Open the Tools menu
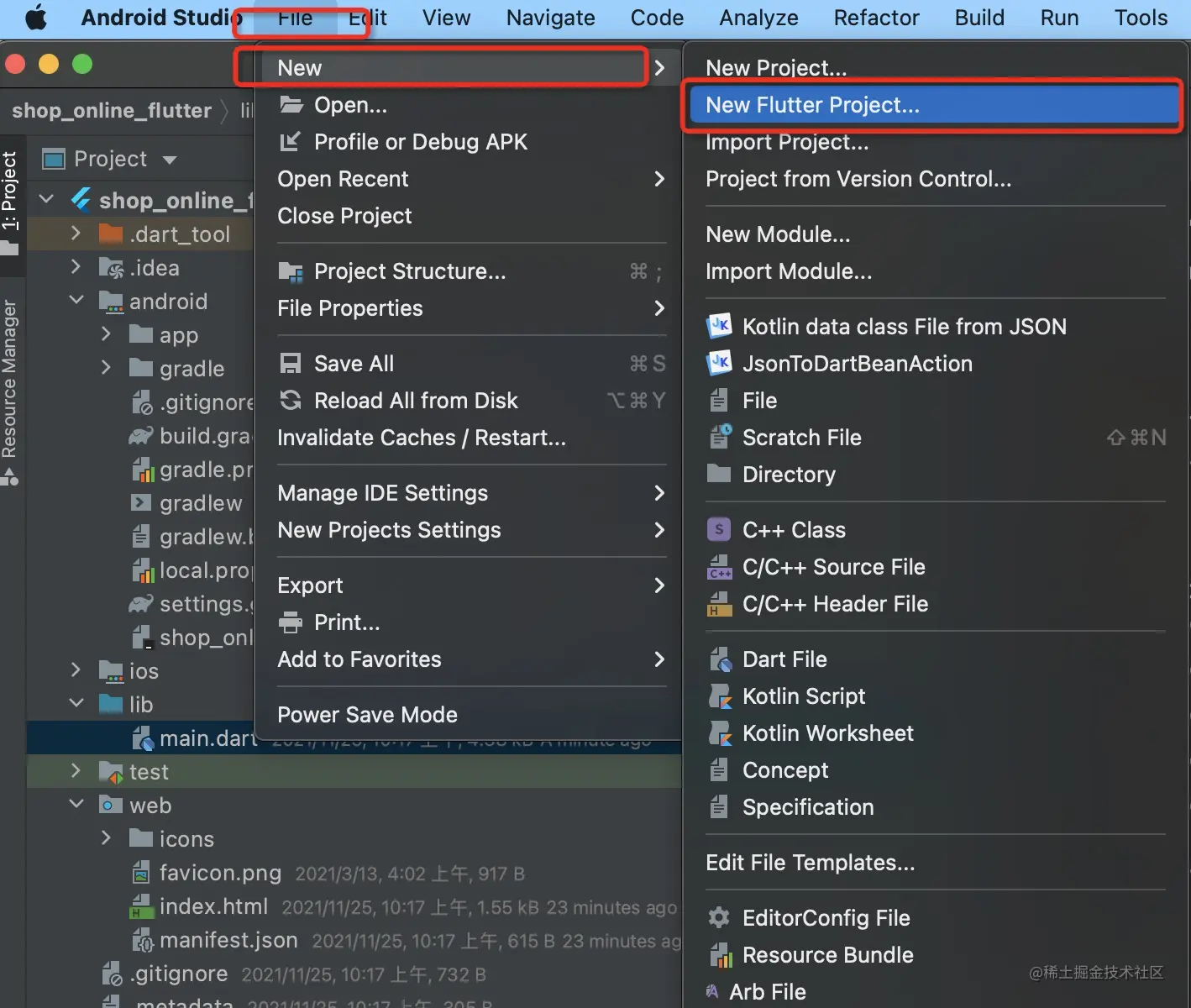This screenshot has width=1191, height=1008. tap(1141, 18)
